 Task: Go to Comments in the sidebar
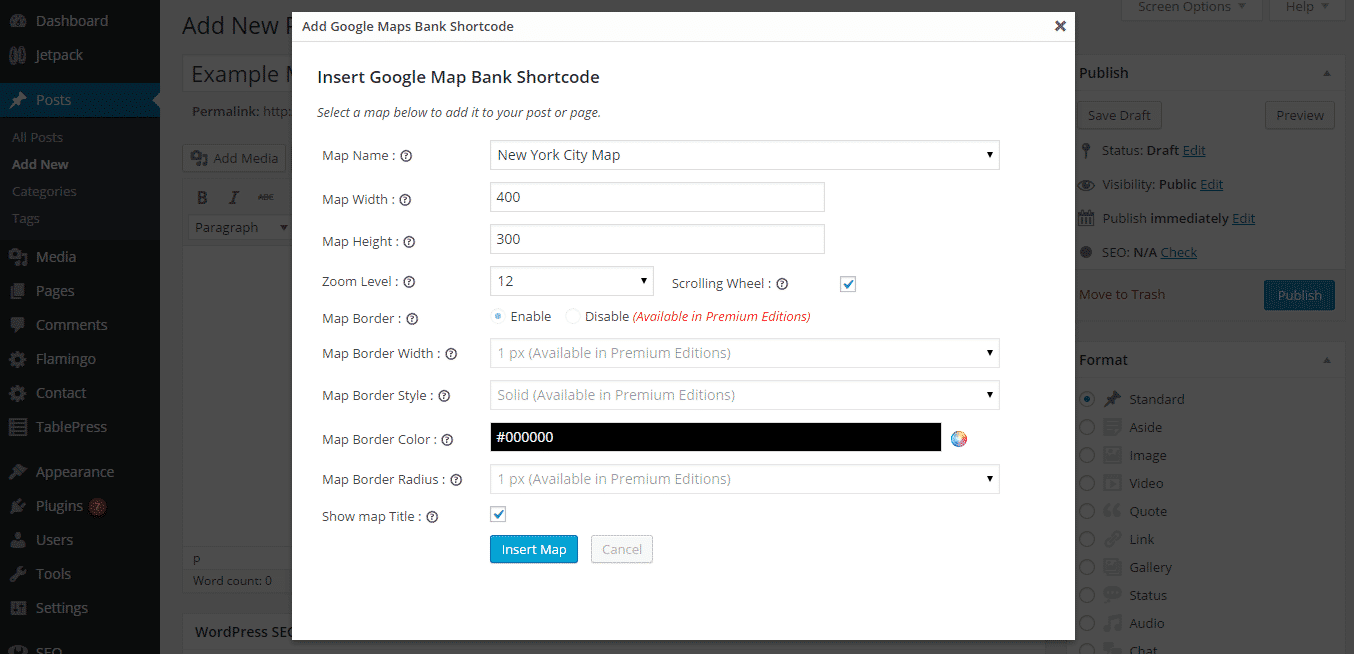click(x=71, y=325)
